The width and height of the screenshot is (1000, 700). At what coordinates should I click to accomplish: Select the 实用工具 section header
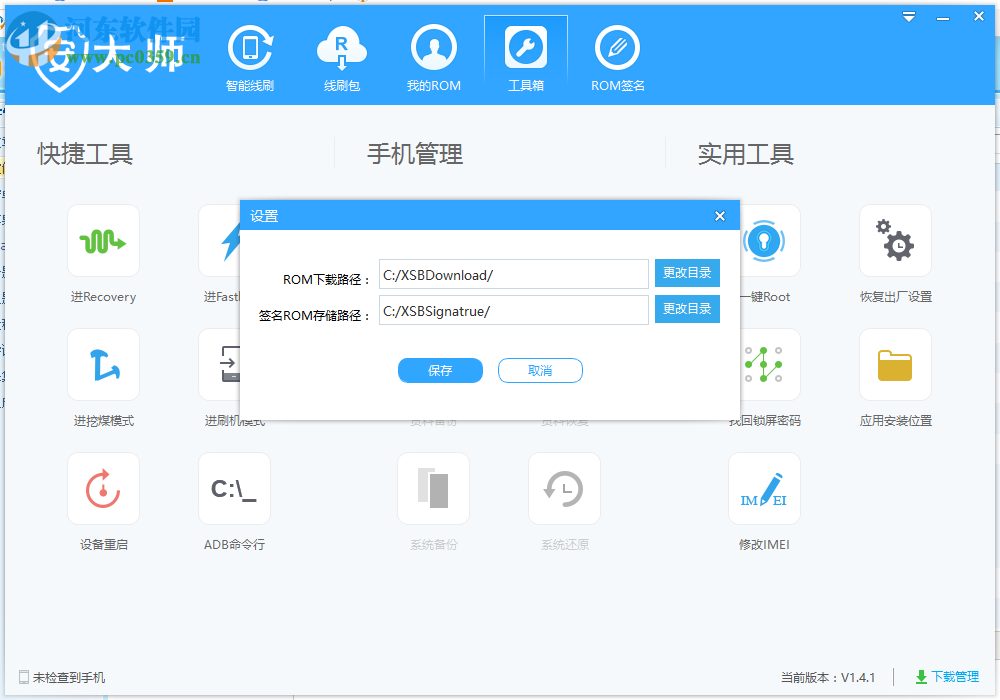pyautogui.click(x=746, y=154)
